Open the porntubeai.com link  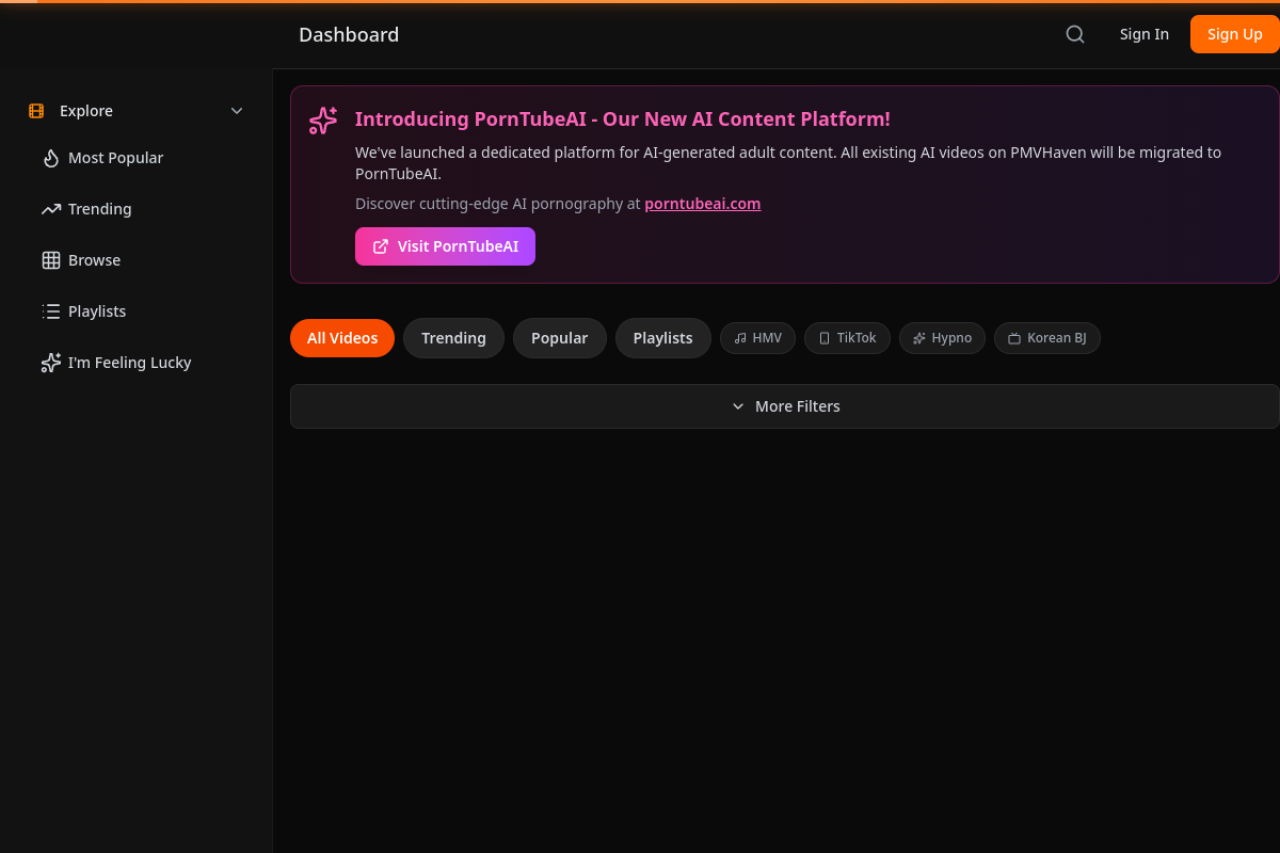702,203
